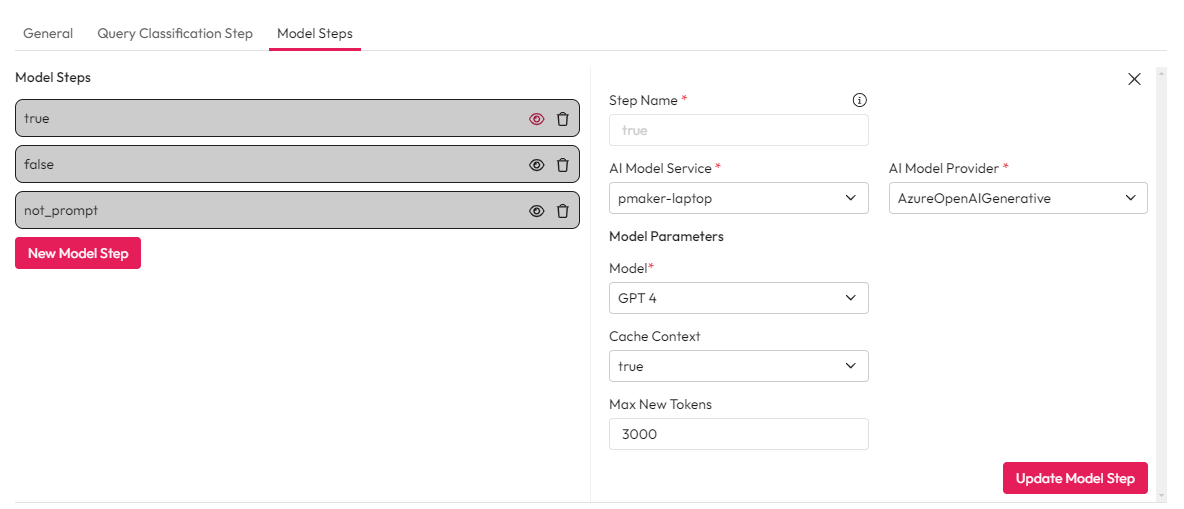Click the right panel vertical scrollbar
The height and width of the screenshot is (509, 1184).
(x=1160, y=280)
